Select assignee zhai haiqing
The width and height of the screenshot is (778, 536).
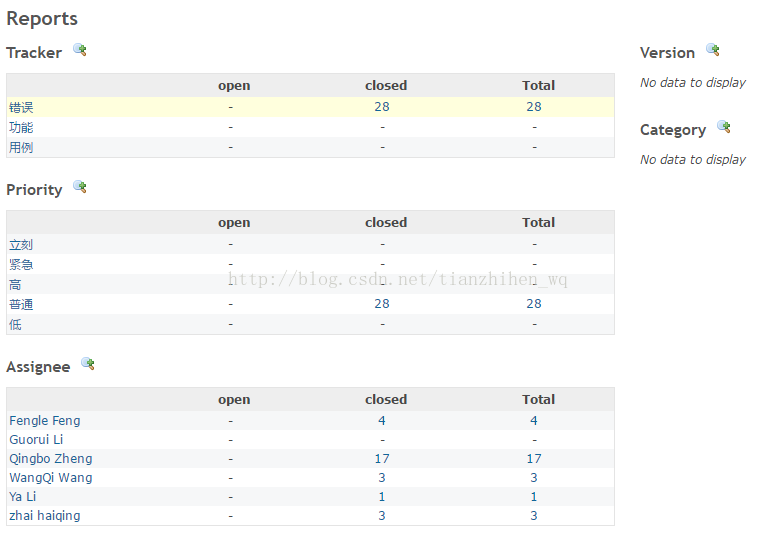pyautogui.click(x=45, y=516)
